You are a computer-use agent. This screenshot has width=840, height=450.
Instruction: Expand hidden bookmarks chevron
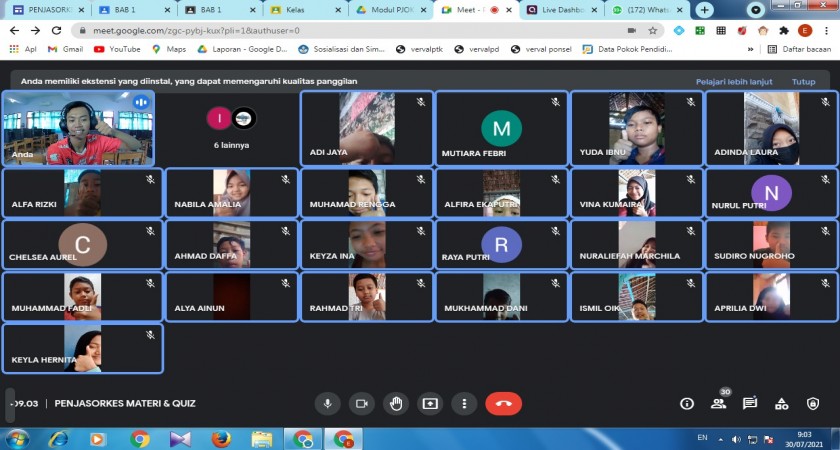(750, 49)
